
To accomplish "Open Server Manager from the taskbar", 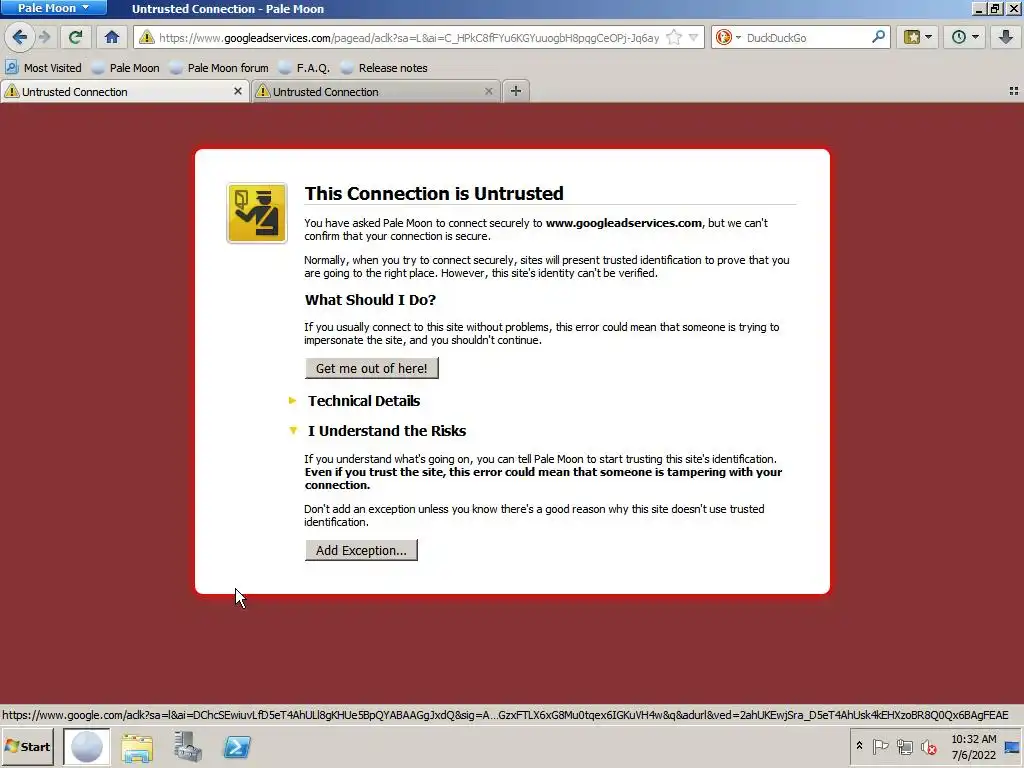I will [x=187, y=747].
